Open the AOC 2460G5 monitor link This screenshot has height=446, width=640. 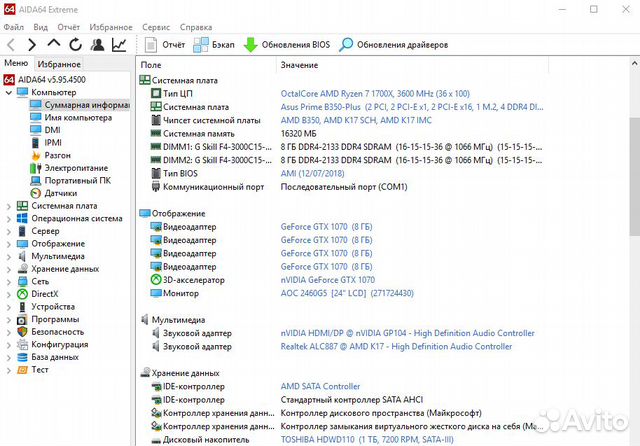click(x=347, y=293)
